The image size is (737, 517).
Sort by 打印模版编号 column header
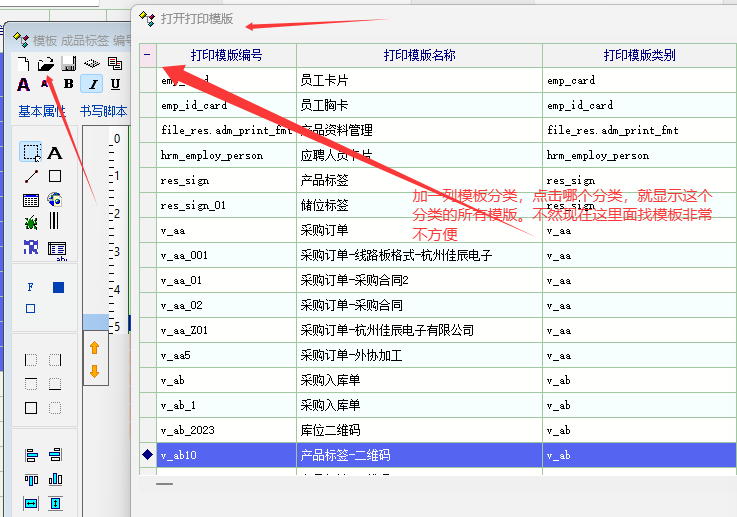(227, 55)
